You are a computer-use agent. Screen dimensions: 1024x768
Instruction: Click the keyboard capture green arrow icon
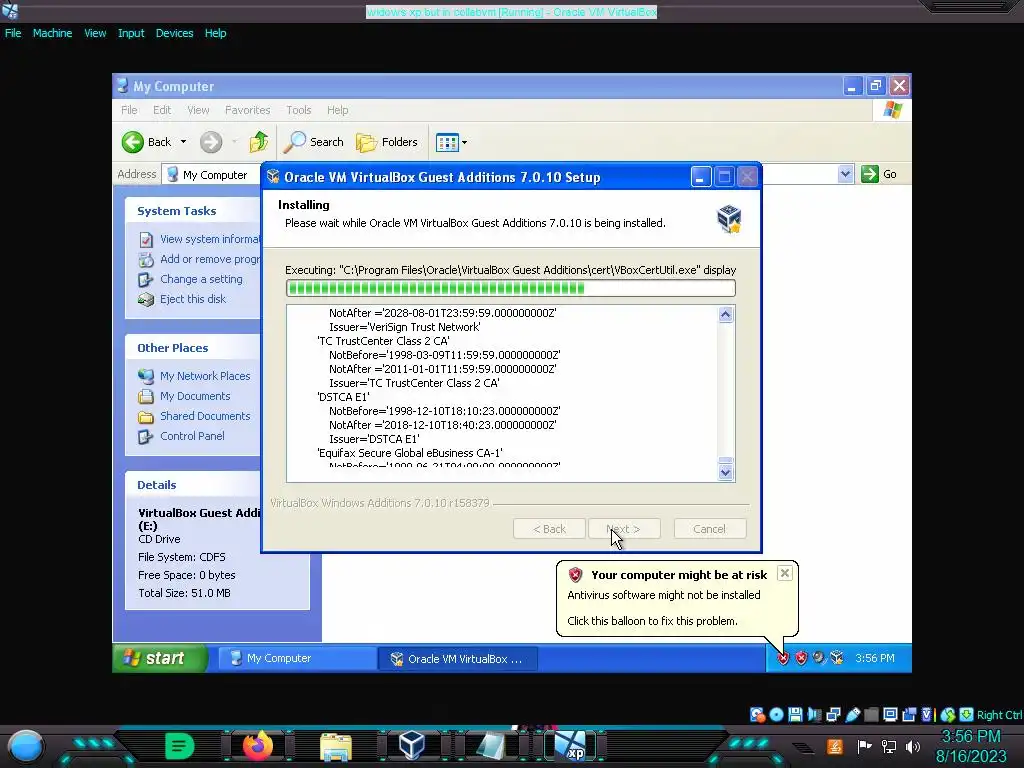point(967,714)
